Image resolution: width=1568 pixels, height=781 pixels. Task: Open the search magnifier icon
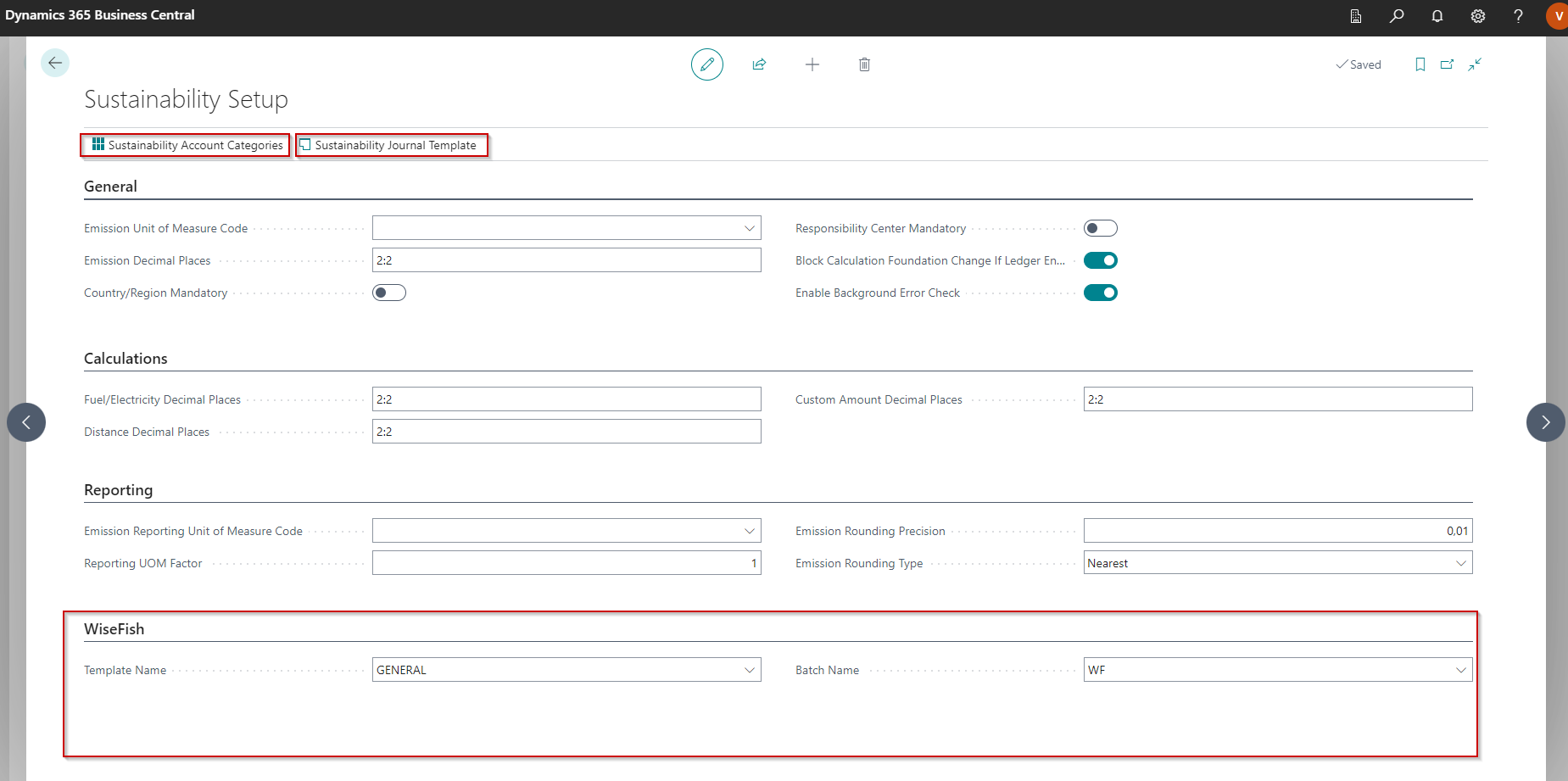coord(1396,16)
